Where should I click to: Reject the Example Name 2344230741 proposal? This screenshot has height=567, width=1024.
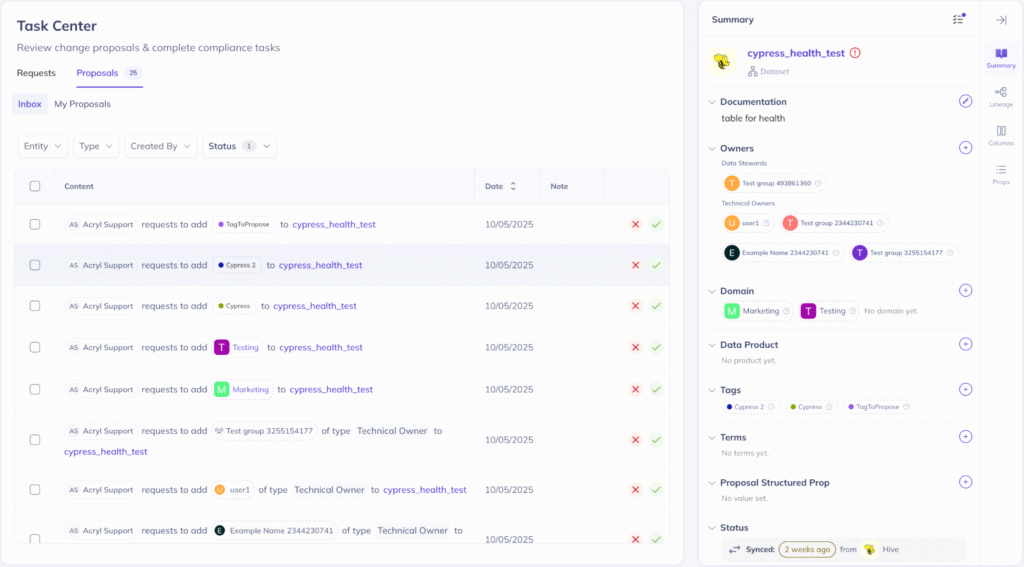(x=635, y=540)
